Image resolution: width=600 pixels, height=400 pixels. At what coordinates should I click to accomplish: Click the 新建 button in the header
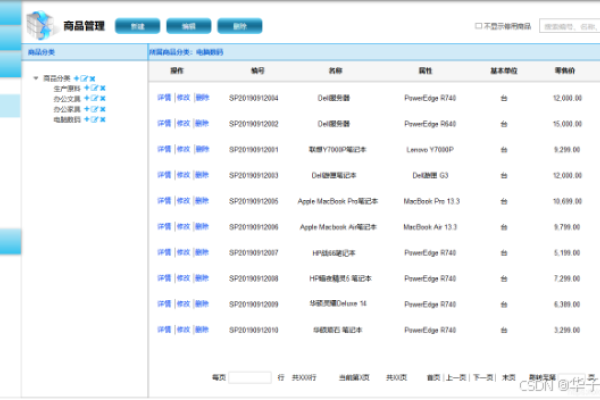137,26
